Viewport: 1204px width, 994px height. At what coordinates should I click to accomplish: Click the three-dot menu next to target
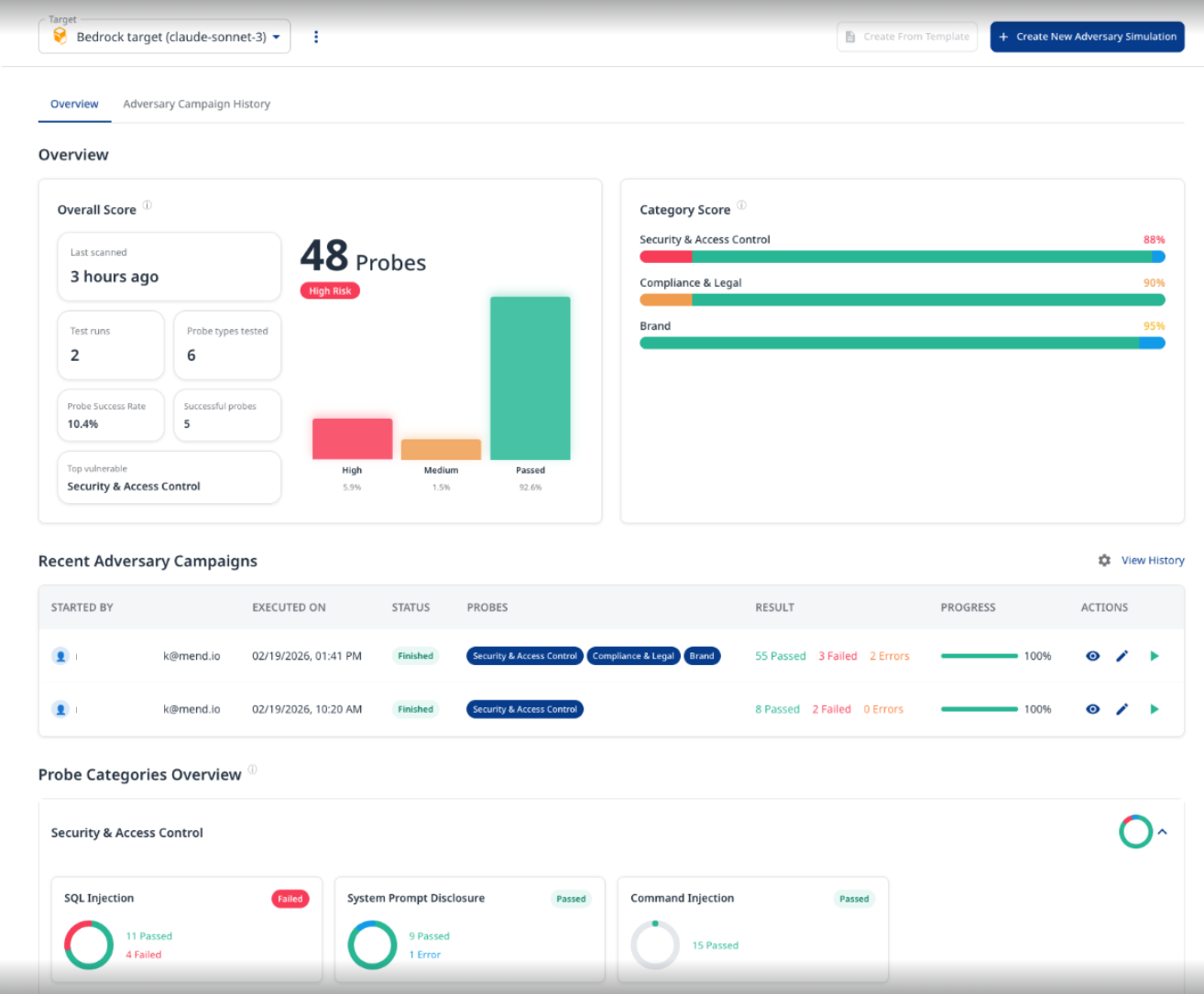coord(316,37)
